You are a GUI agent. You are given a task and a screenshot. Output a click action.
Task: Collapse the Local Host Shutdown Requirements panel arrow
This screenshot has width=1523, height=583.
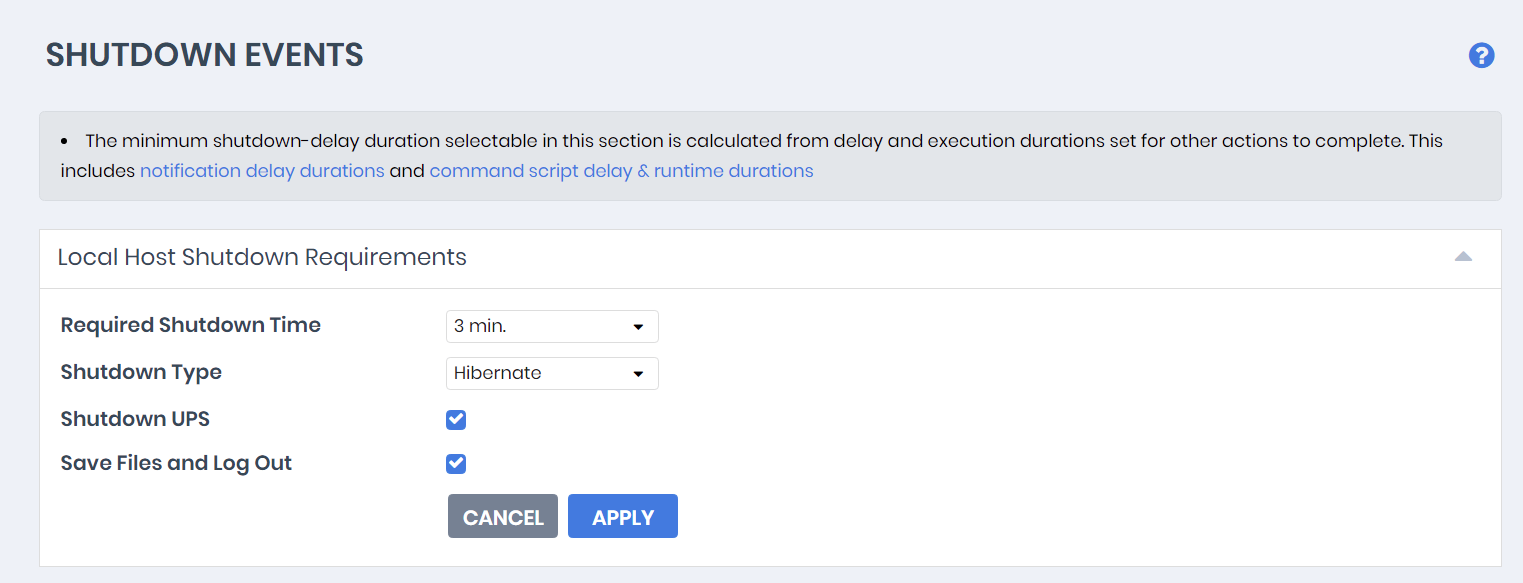1463,257
